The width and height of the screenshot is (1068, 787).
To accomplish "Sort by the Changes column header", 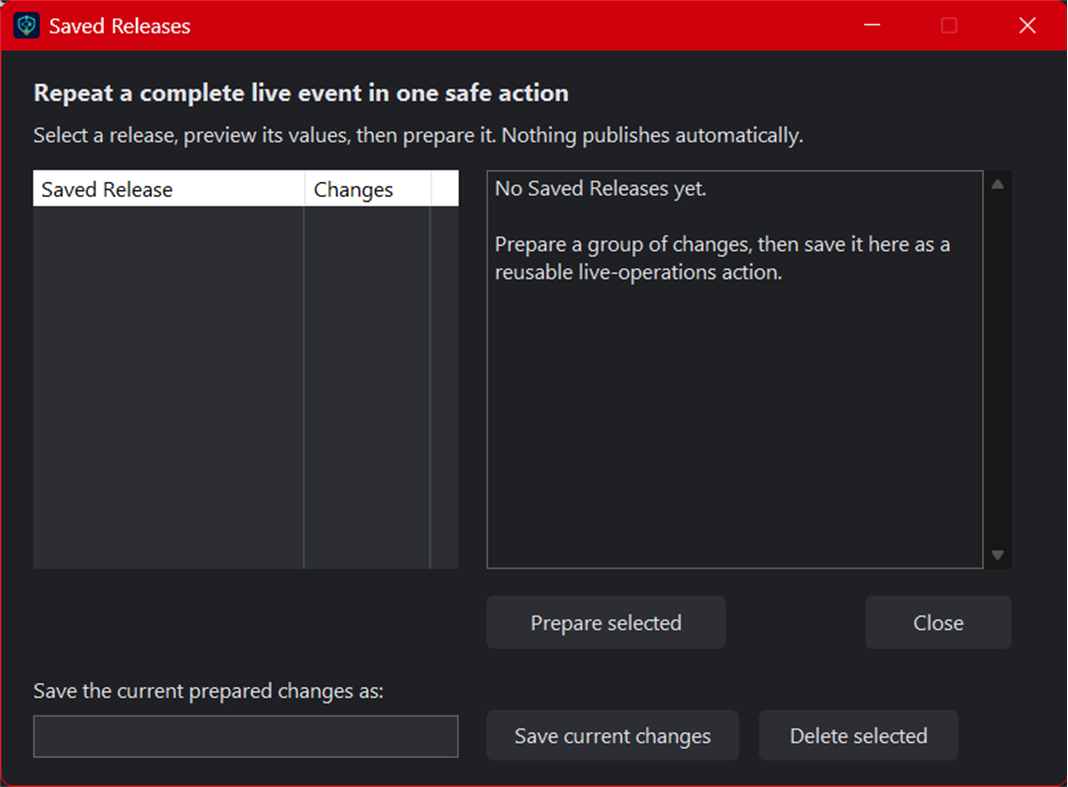I will pyautogui.click(x=367, y=189).
